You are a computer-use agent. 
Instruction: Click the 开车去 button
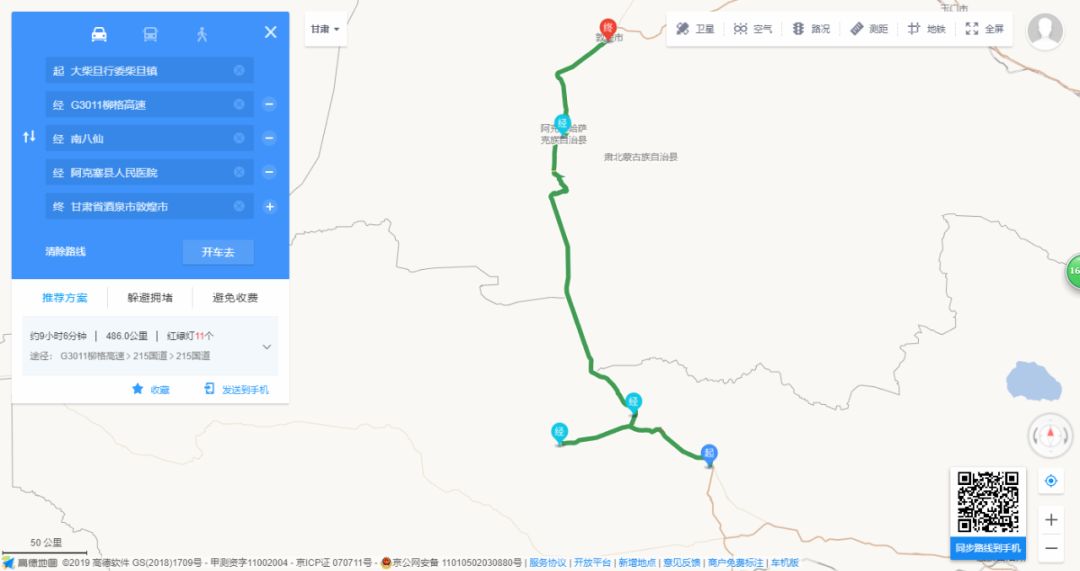[218, 252]
